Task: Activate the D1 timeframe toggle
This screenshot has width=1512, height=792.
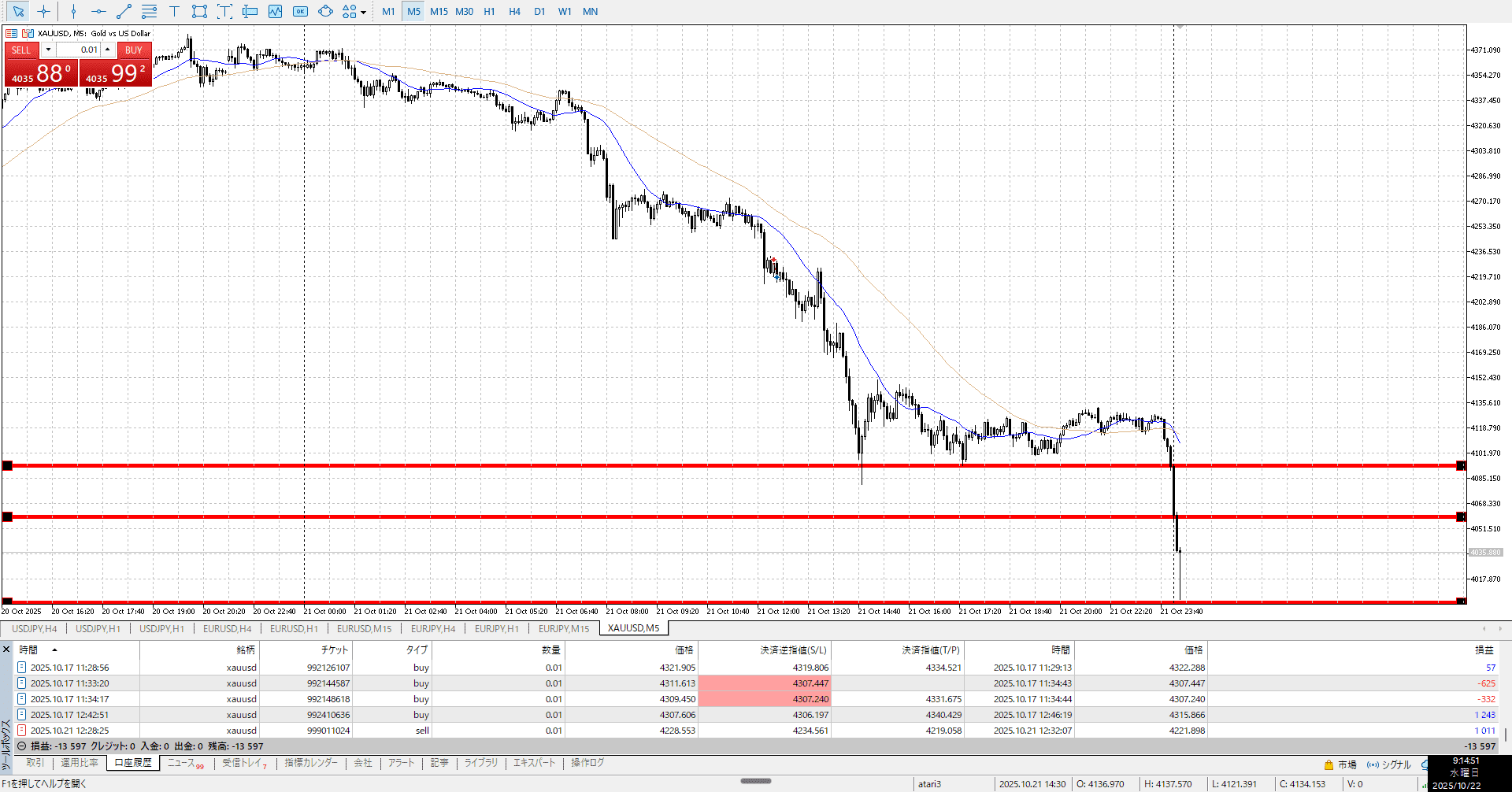Action: pos(539,12)
